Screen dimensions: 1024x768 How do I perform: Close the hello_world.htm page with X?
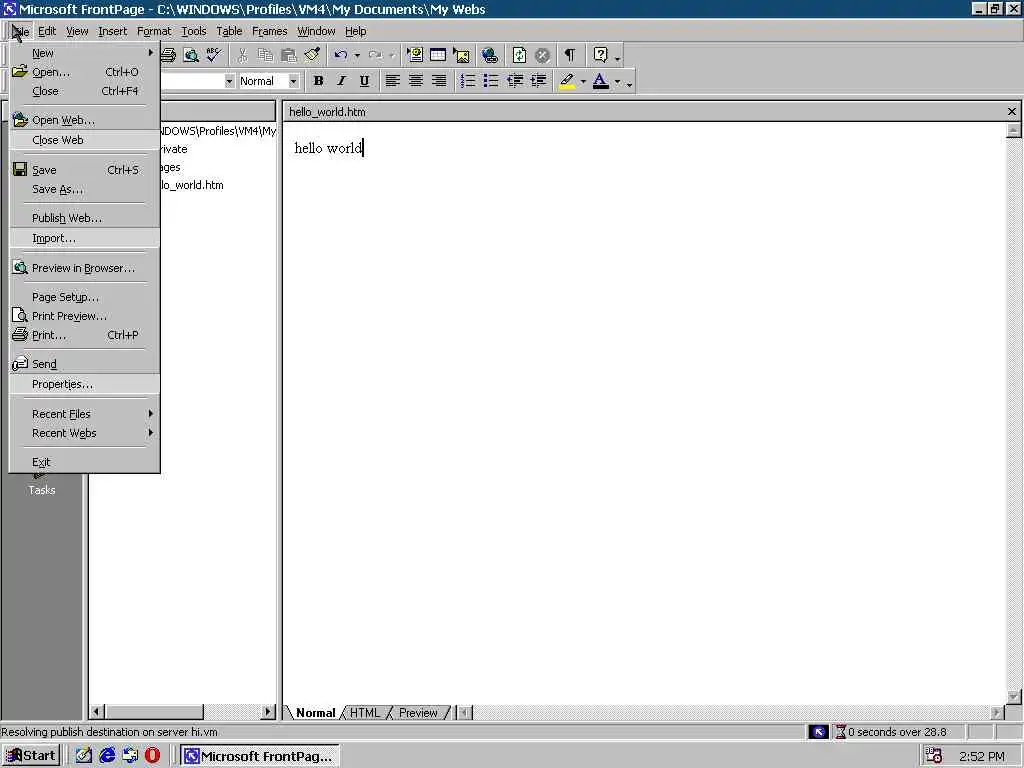[1012, 112]
